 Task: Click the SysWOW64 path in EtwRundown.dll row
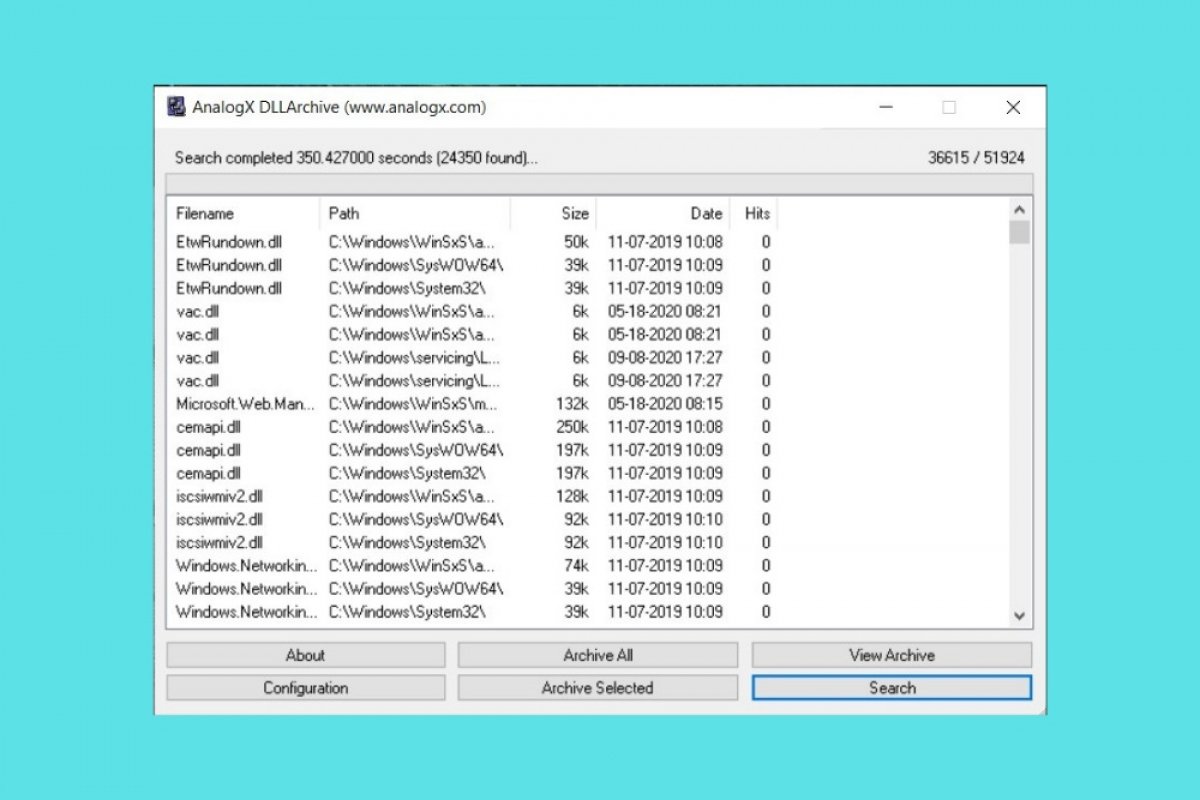point(416,265)
